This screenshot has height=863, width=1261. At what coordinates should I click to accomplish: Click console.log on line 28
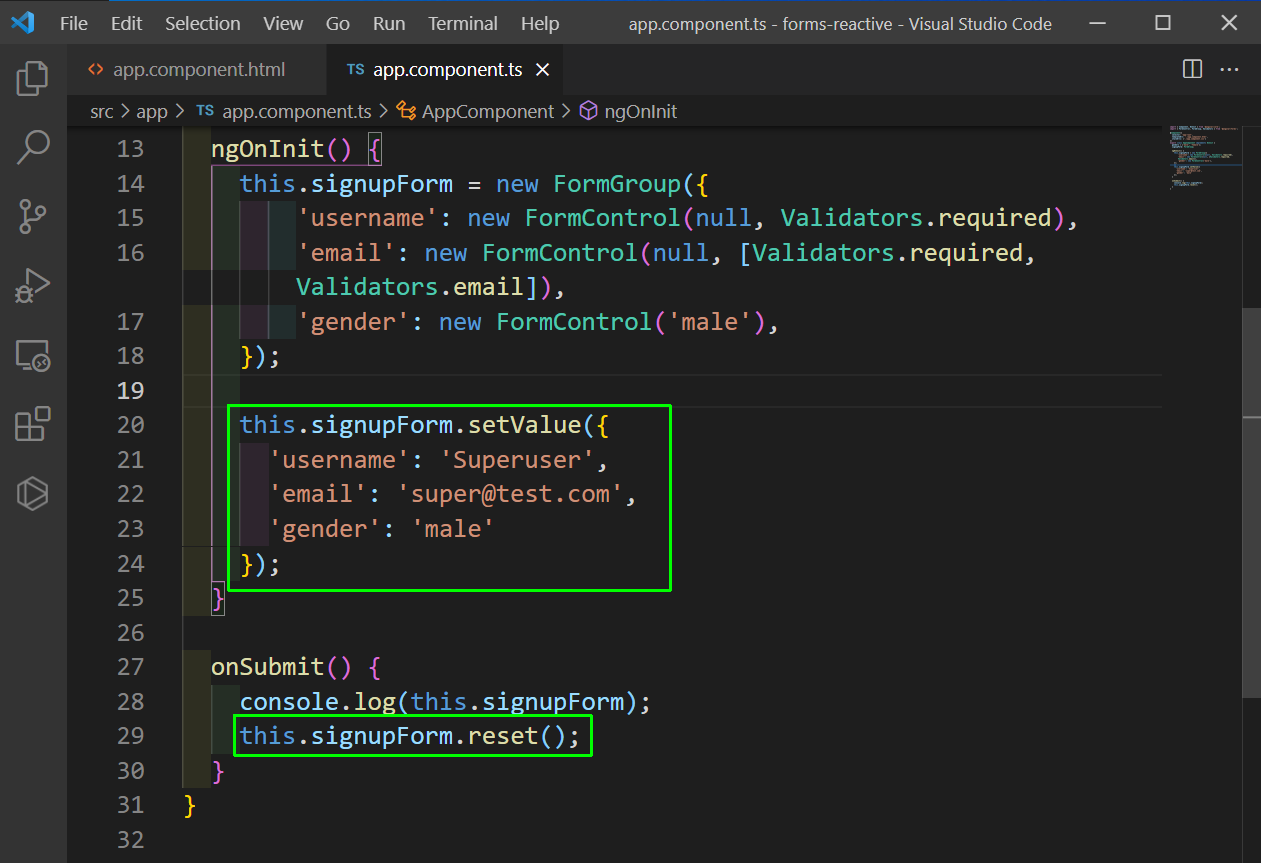tap(318, 701)
